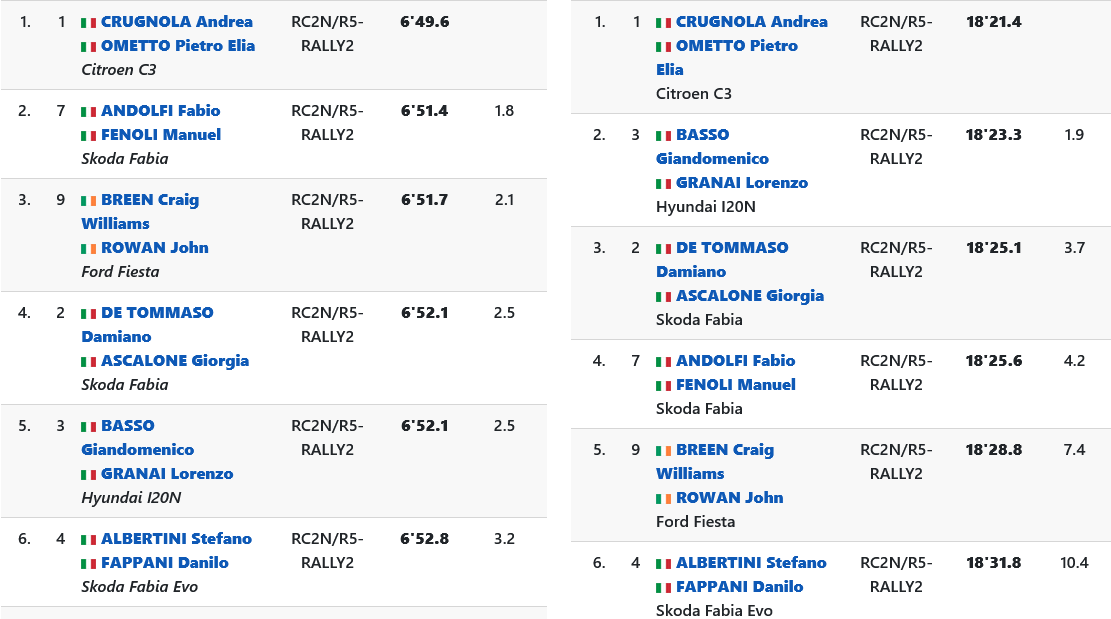
Task: Click Irish flag beside BREEN Craig in 6'51.7 row
Action: [x=89, y=200]
